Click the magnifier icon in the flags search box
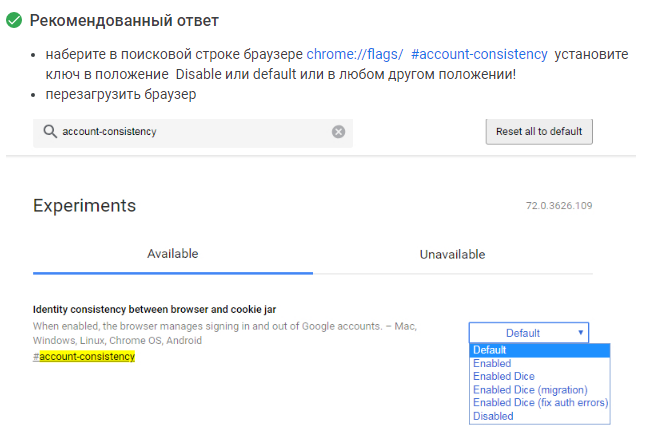Screen dimensions: 668x439 coord(50,131)
